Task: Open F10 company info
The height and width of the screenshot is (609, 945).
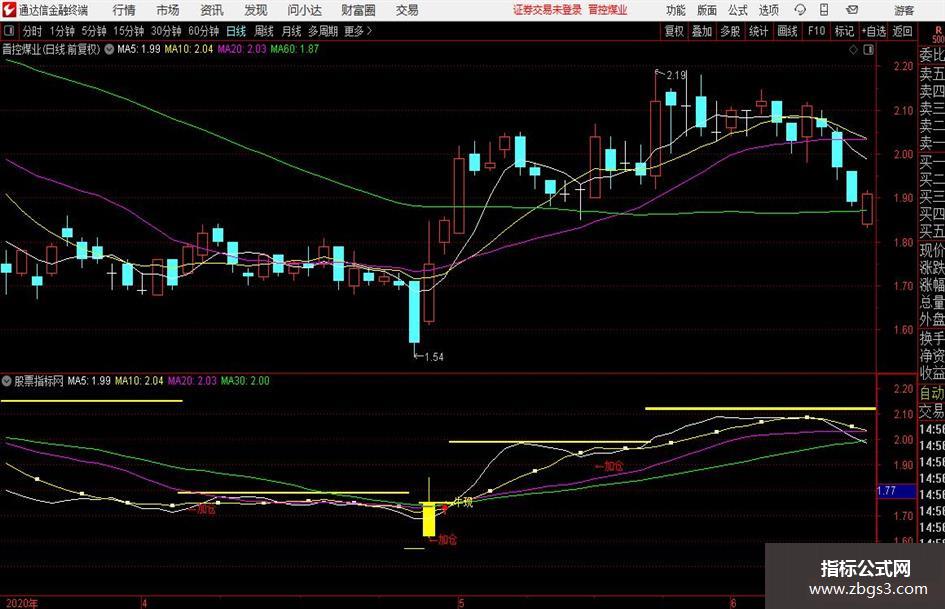Action: [x=816, y=31]
